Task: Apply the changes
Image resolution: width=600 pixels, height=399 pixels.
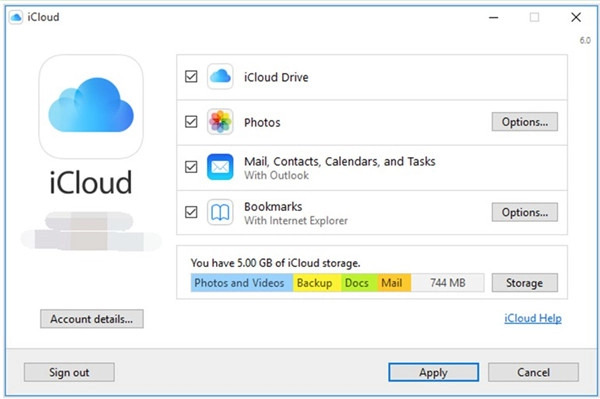Action: 434,372
